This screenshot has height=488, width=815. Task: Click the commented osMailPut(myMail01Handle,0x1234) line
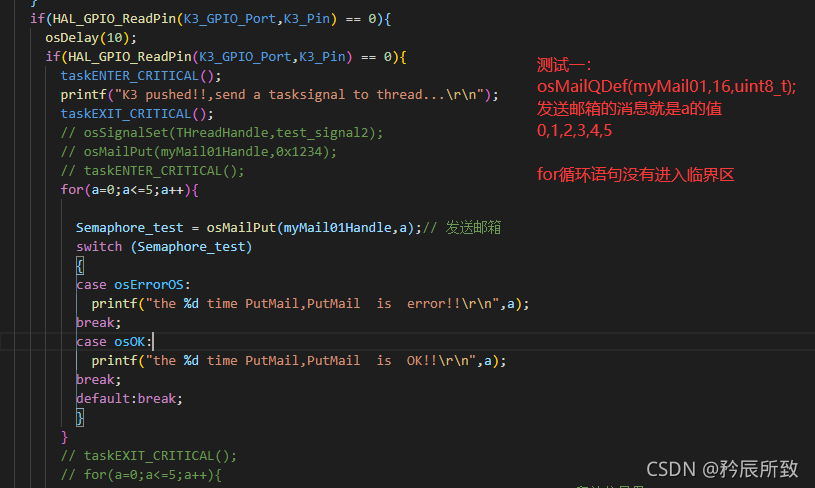point(199,152)
